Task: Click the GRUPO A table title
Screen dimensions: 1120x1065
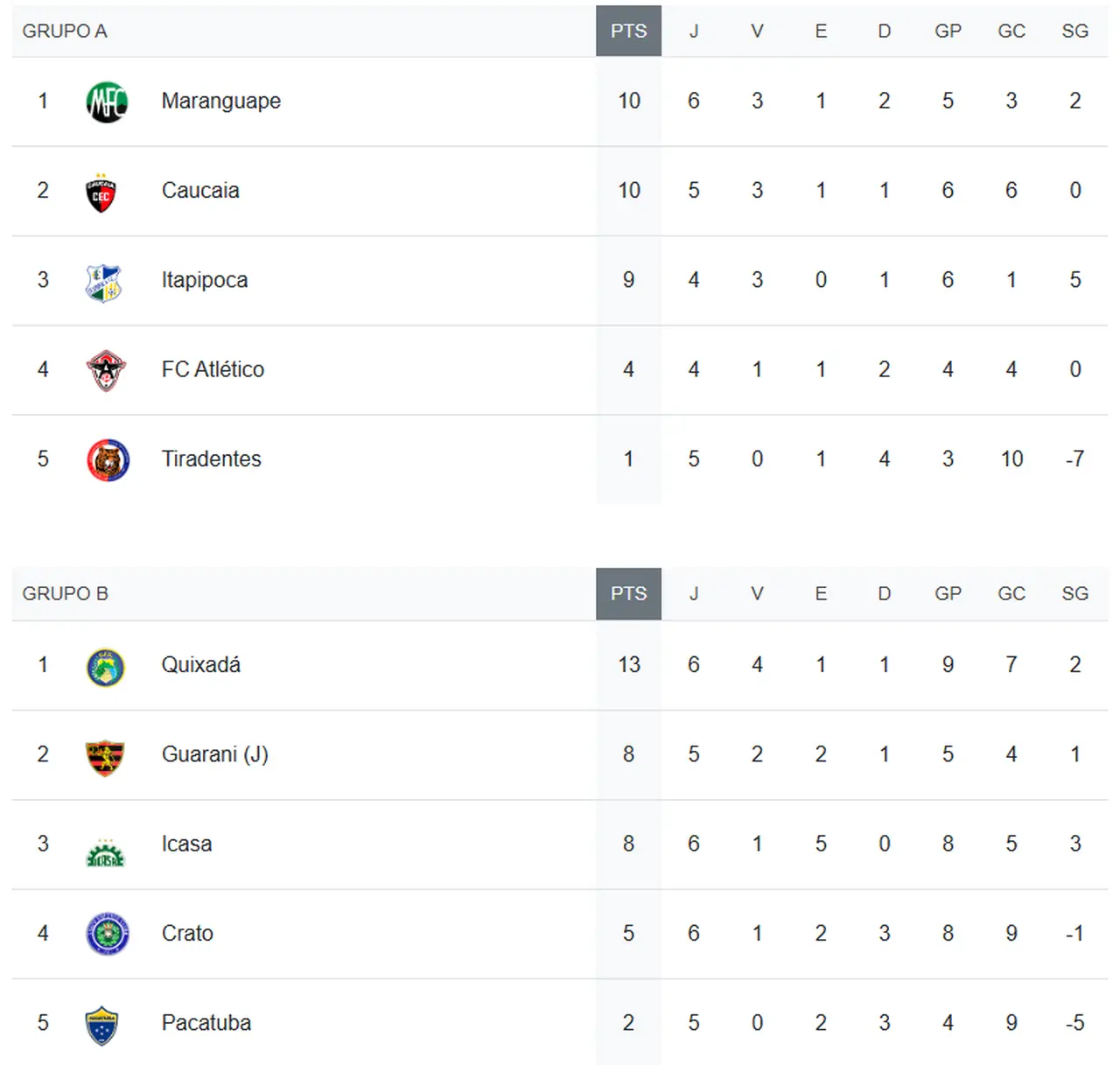Action: pyautogui.click(x=65, y=32)
